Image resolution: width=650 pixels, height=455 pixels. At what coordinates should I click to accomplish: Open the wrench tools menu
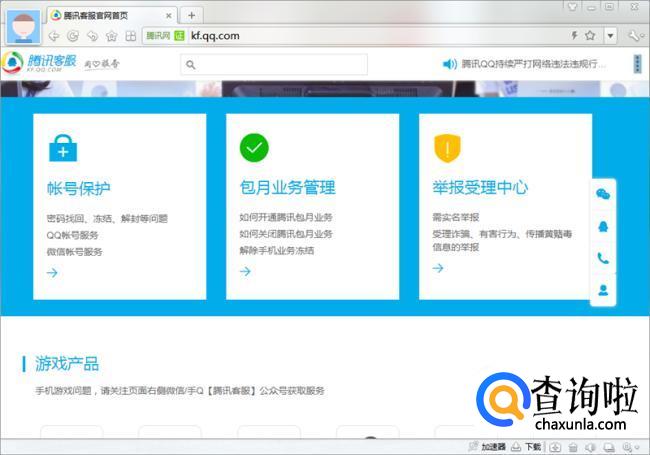[634, 36]
